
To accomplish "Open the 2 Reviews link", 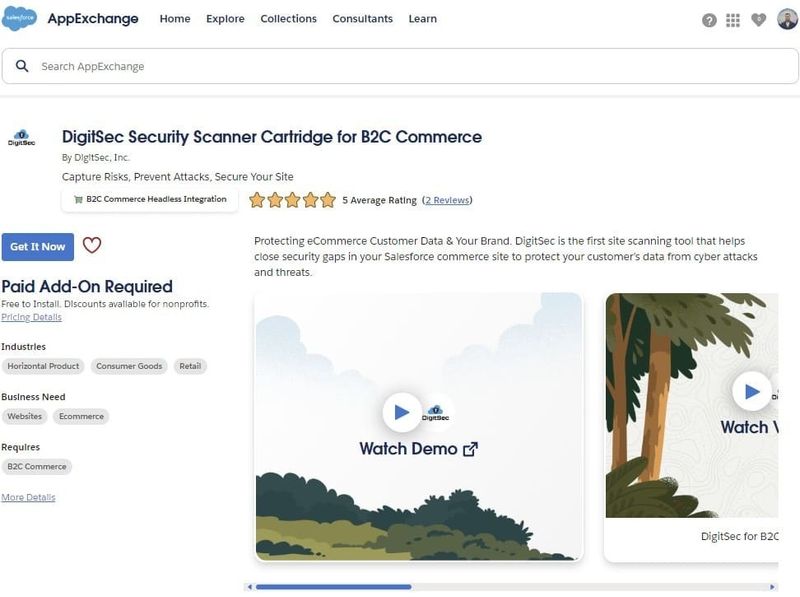I will (447, 200).
